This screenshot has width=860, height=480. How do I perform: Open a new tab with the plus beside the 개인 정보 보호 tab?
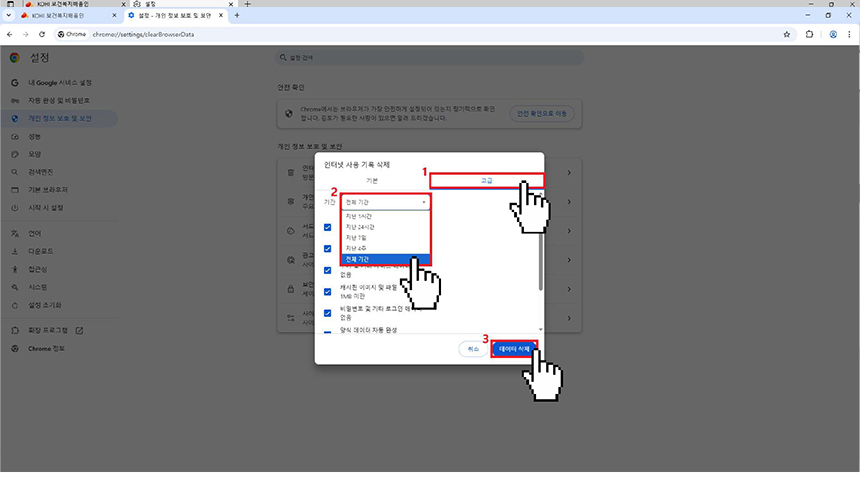tap(237, 15)
